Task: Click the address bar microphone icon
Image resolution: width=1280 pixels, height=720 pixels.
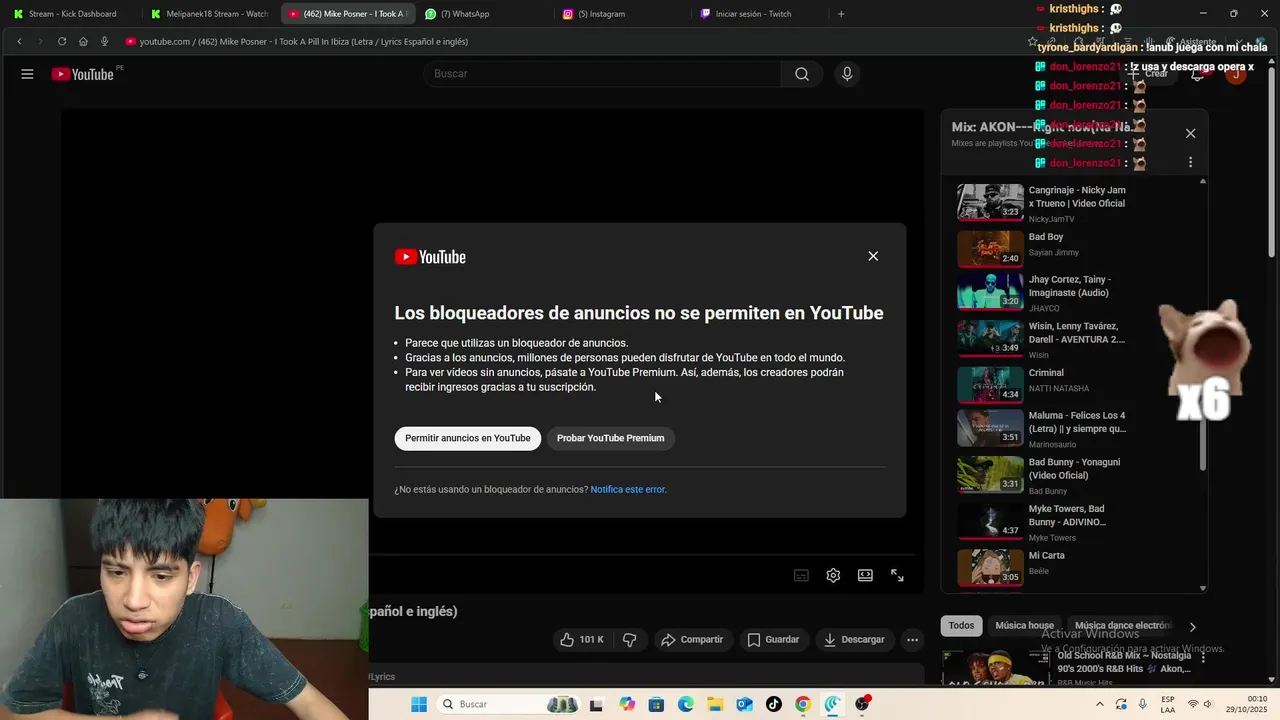Action: pos(104,41)
